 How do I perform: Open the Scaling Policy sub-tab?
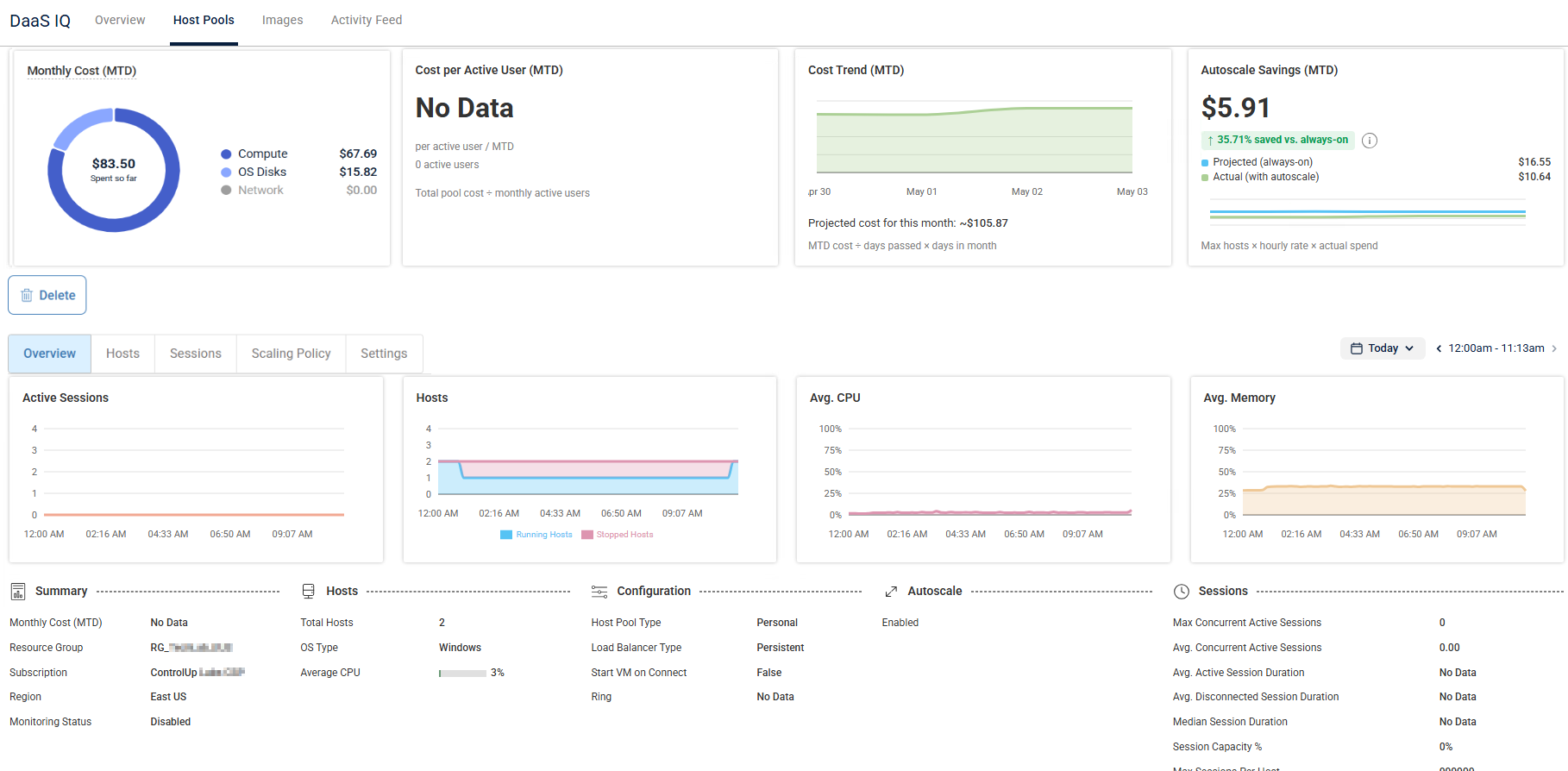tap(291, 354)
